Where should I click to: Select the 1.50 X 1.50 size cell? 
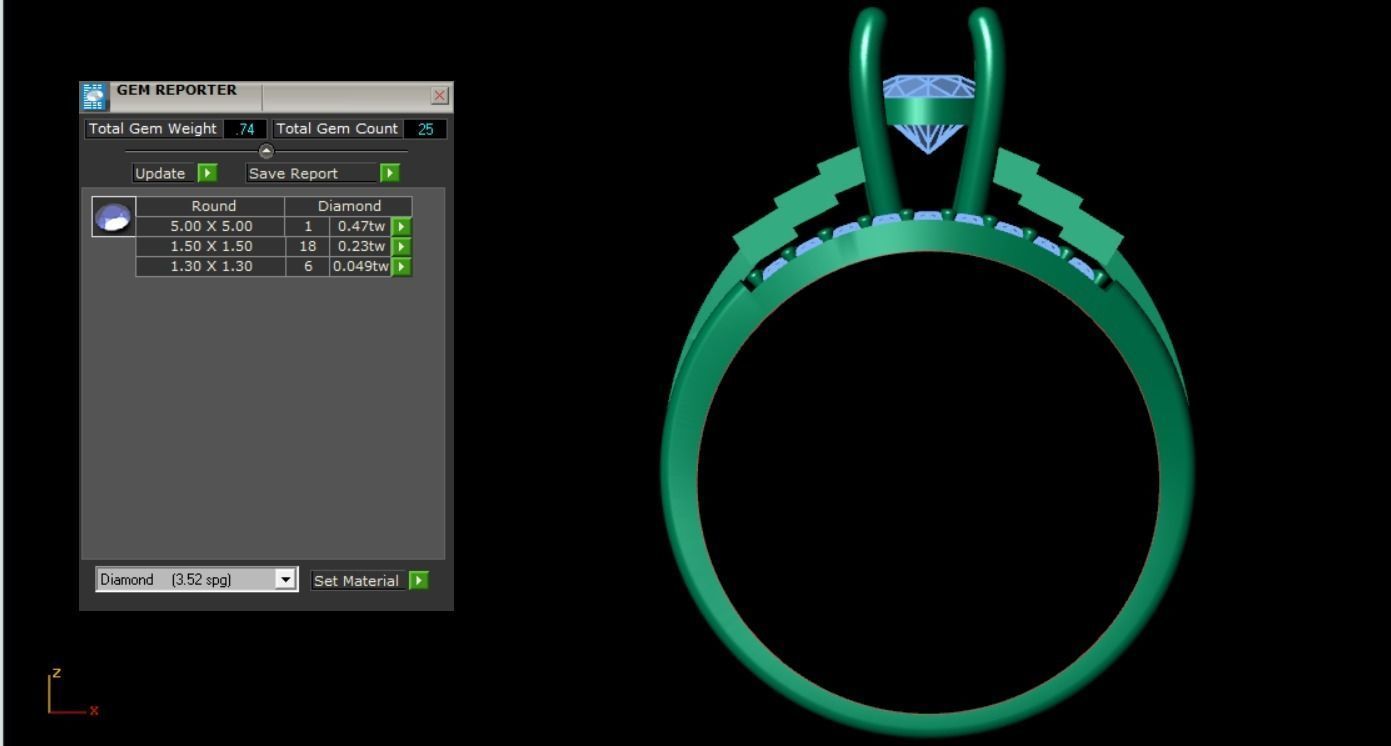(211, 246)
